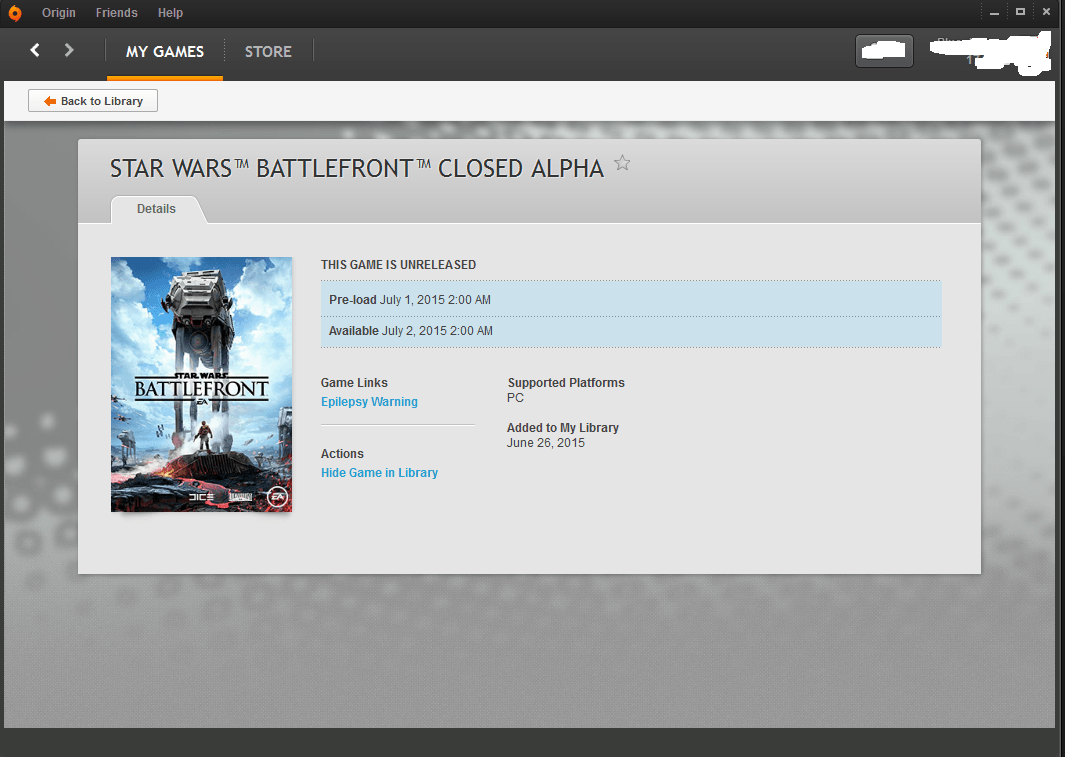Click the Actions heading
Viewport: 1065px width, 757px height.
[x=342, y=454]
